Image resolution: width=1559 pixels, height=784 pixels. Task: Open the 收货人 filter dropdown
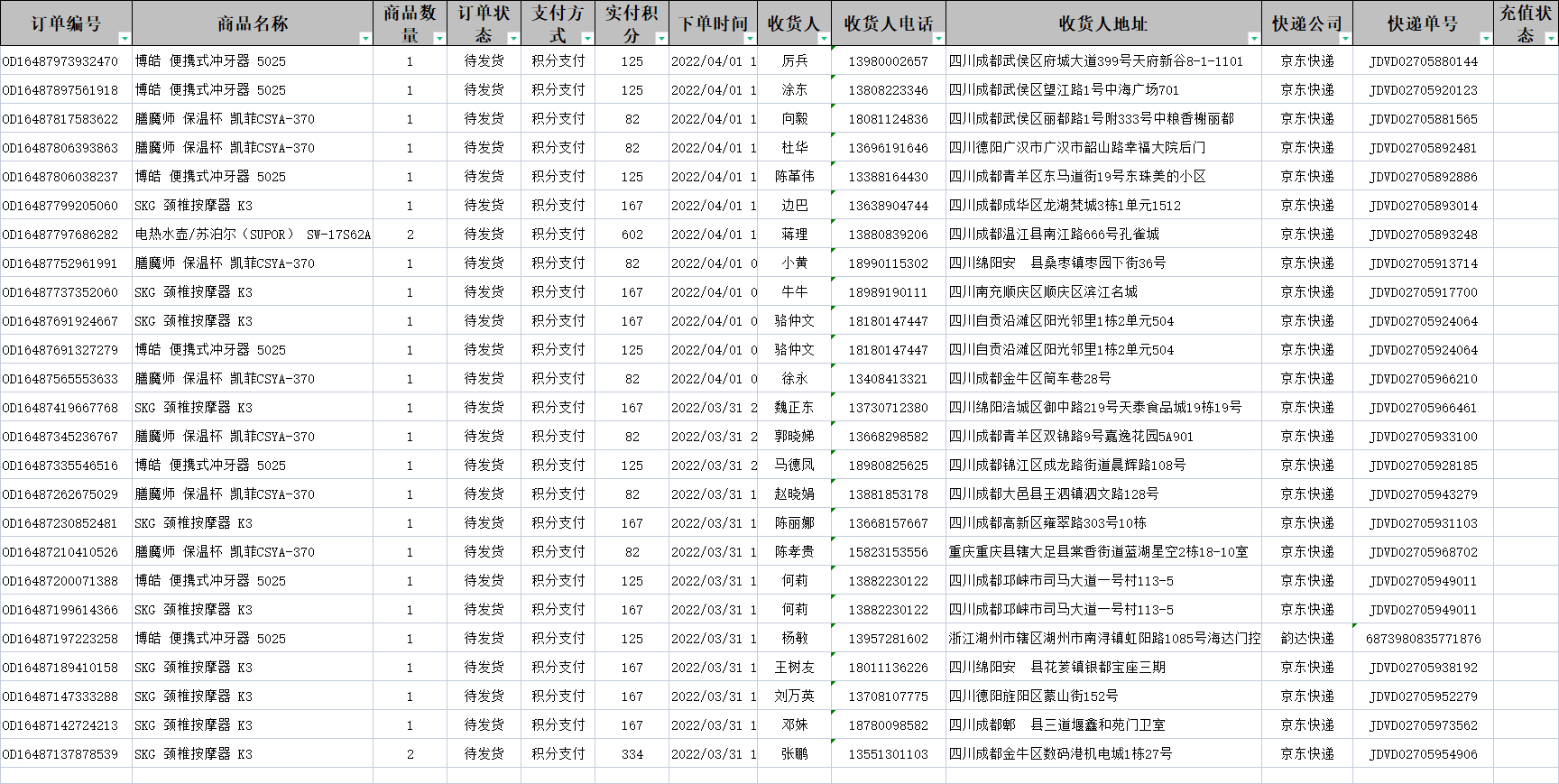pos(824,38)
